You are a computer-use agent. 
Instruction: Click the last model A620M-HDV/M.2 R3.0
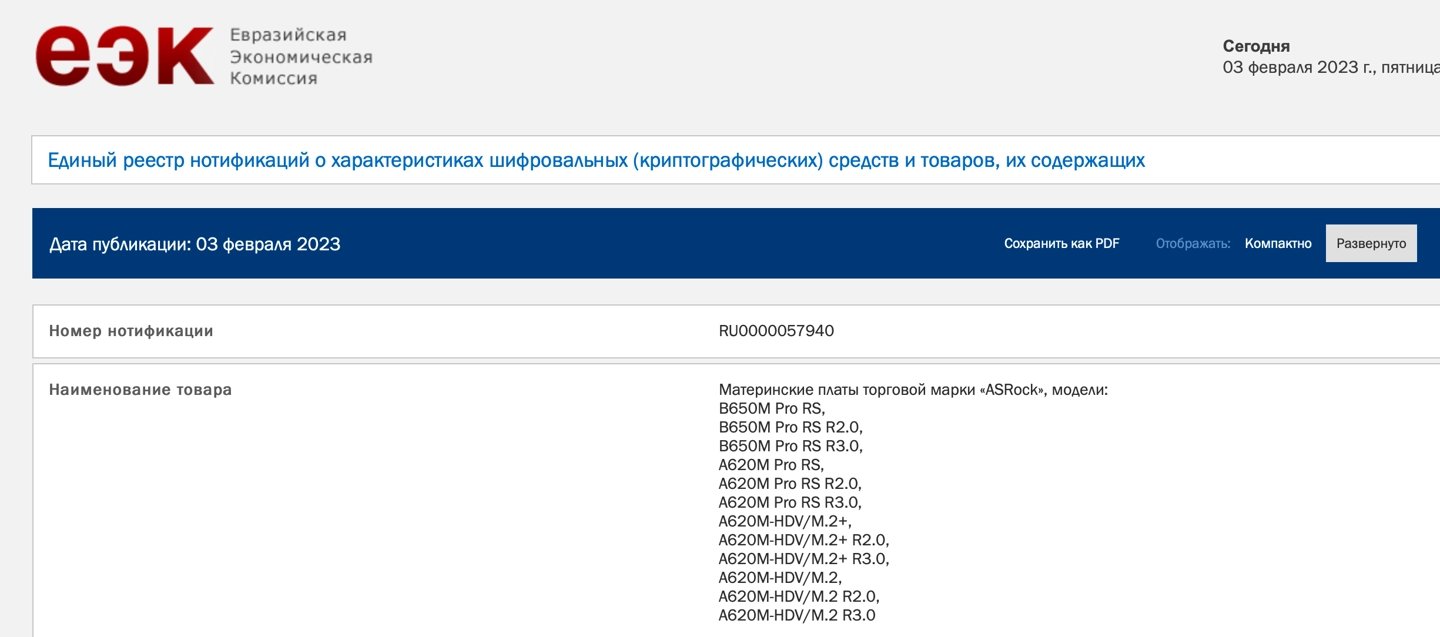796,615
